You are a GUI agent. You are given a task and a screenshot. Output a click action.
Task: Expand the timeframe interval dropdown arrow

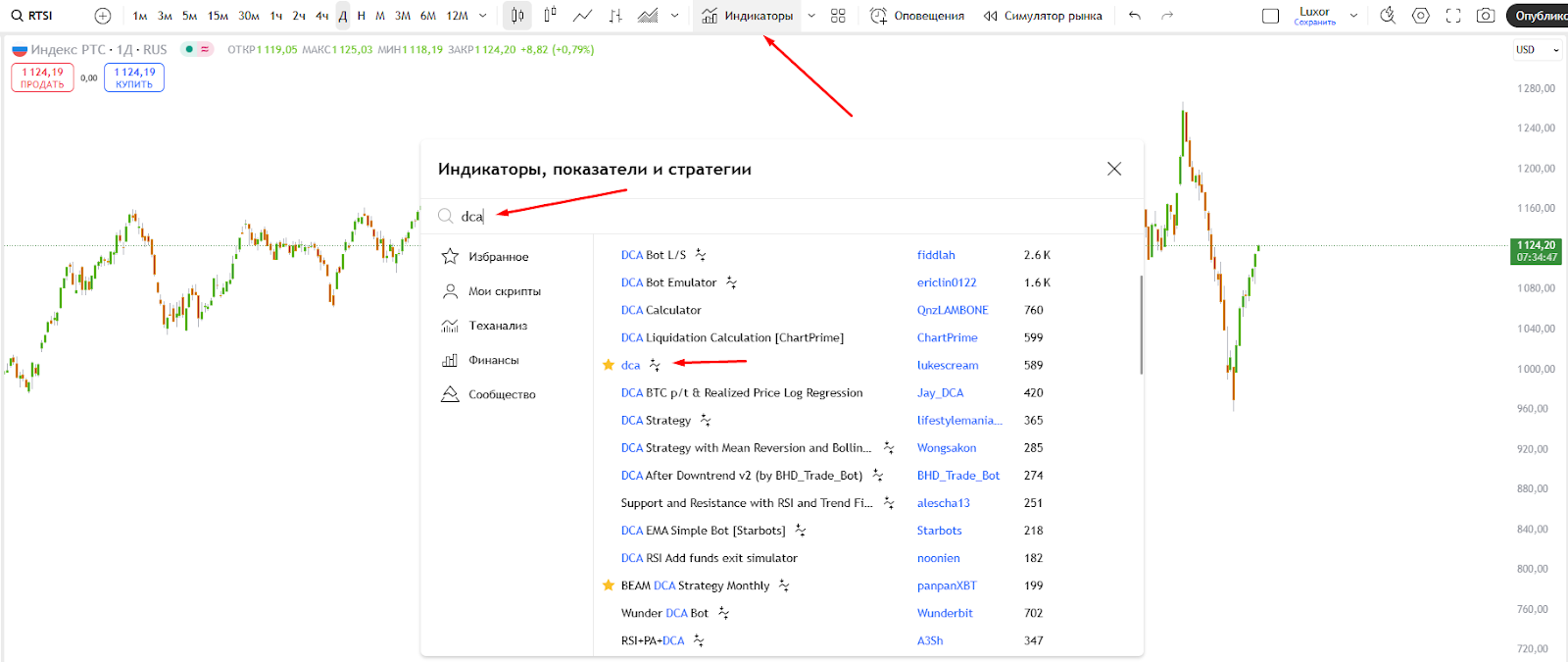pyautogui.click(x=482, y=16)
